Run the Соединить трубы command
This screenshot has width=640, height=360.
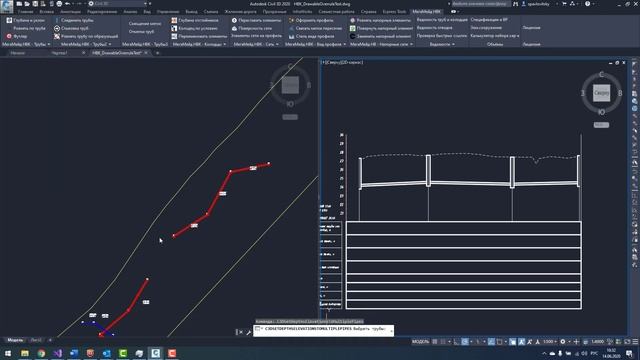tap(73, 20)
